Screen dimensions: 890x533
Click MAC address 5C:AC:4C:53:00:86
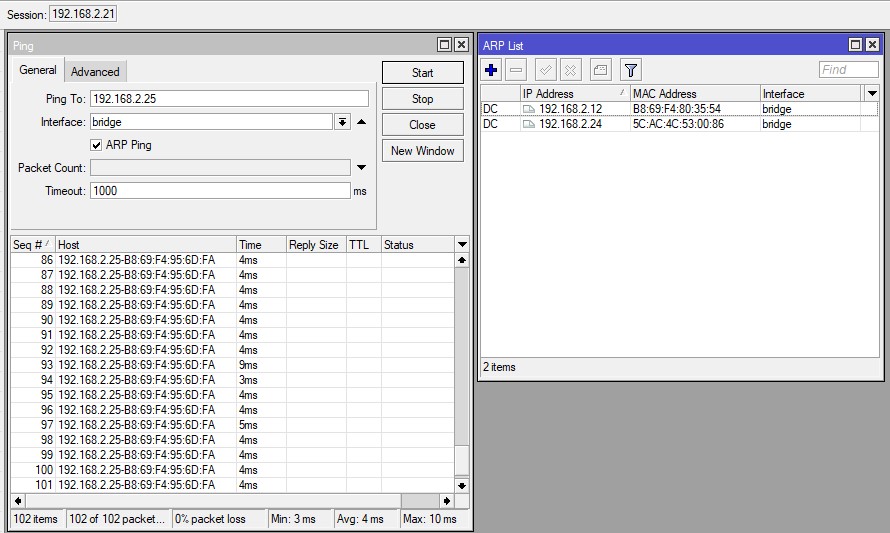[678, 124]
